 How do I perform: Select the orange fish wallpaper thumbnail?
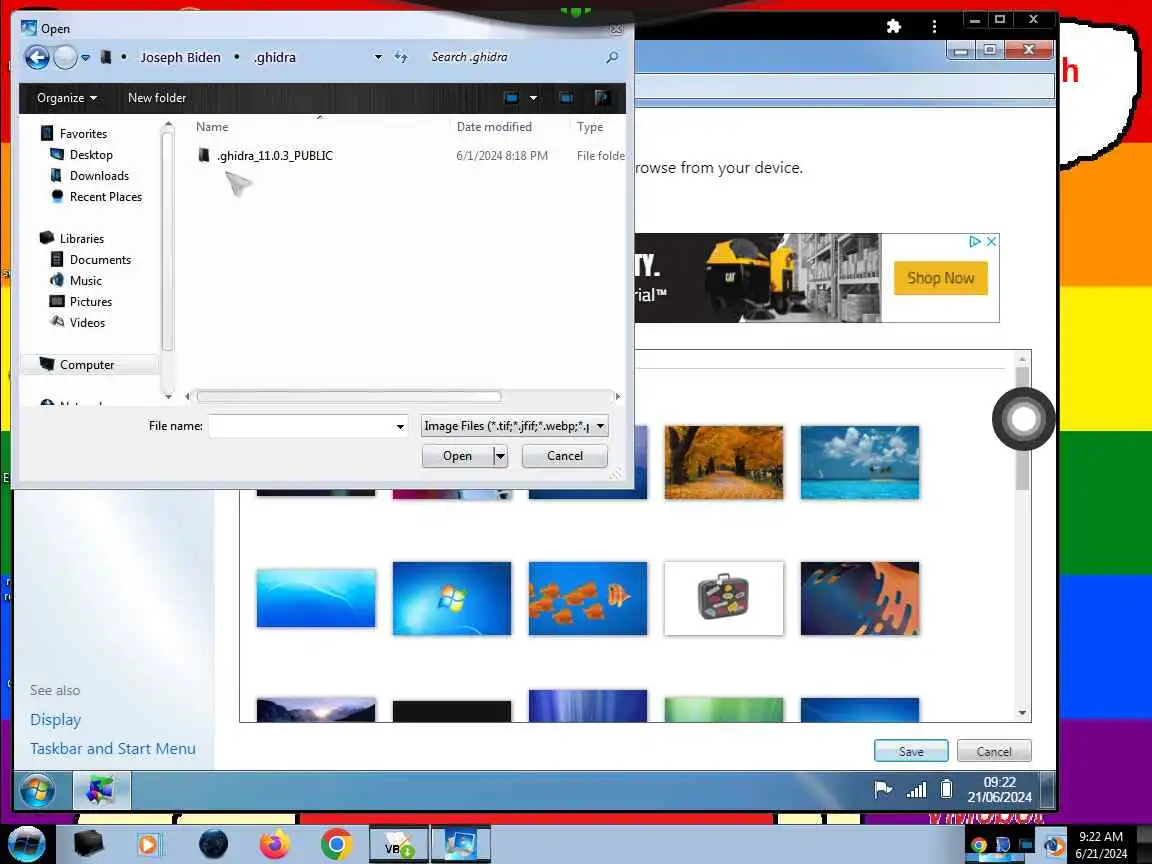click(x=588, y=598)
